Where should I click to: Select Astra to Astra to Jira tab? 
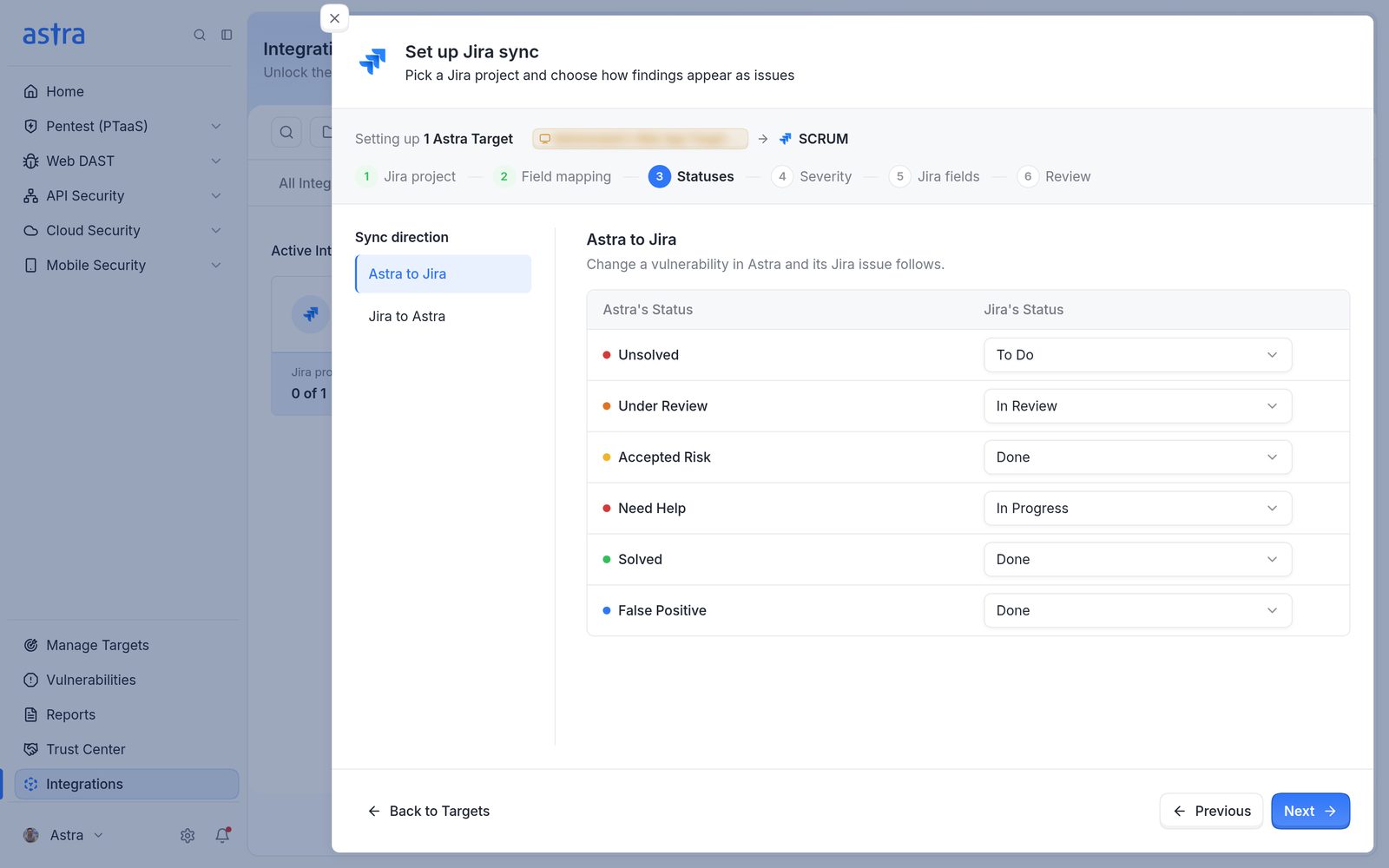pyautogui.click(x=443, y=273)
